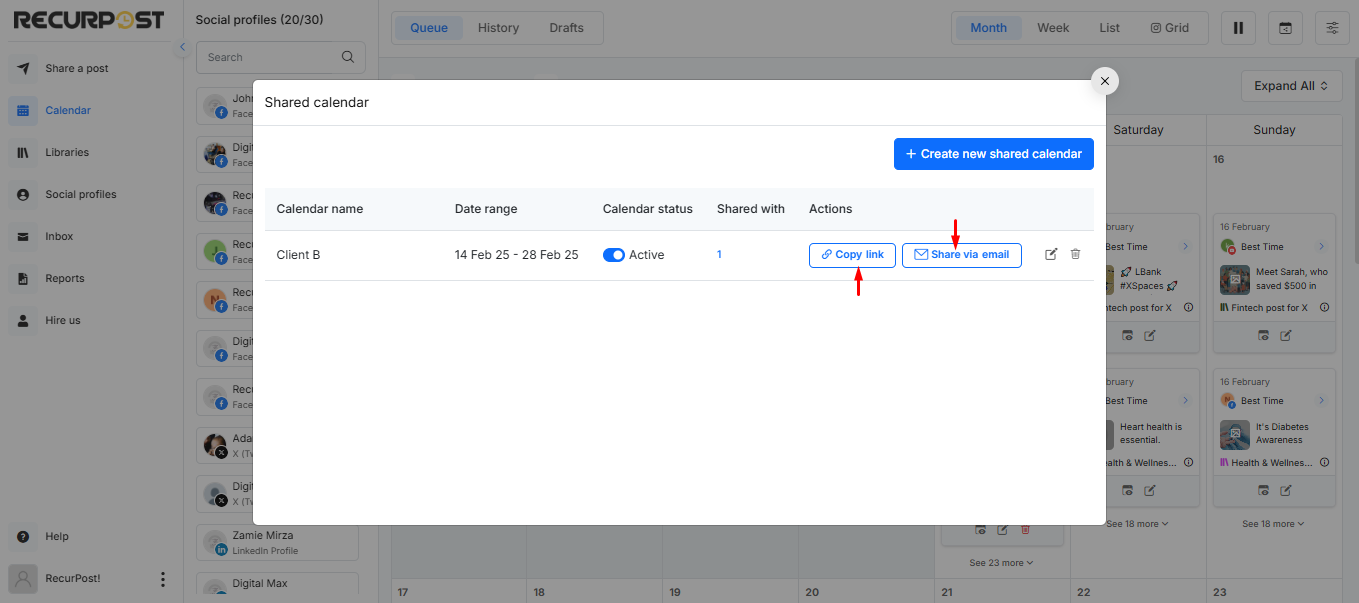Image resolution: width=1359 pixels, height=603 pixels.
Task: Select the Zamie Mirza LinkedIn profile
Action: pyautogui.click(x=278, y=542)
